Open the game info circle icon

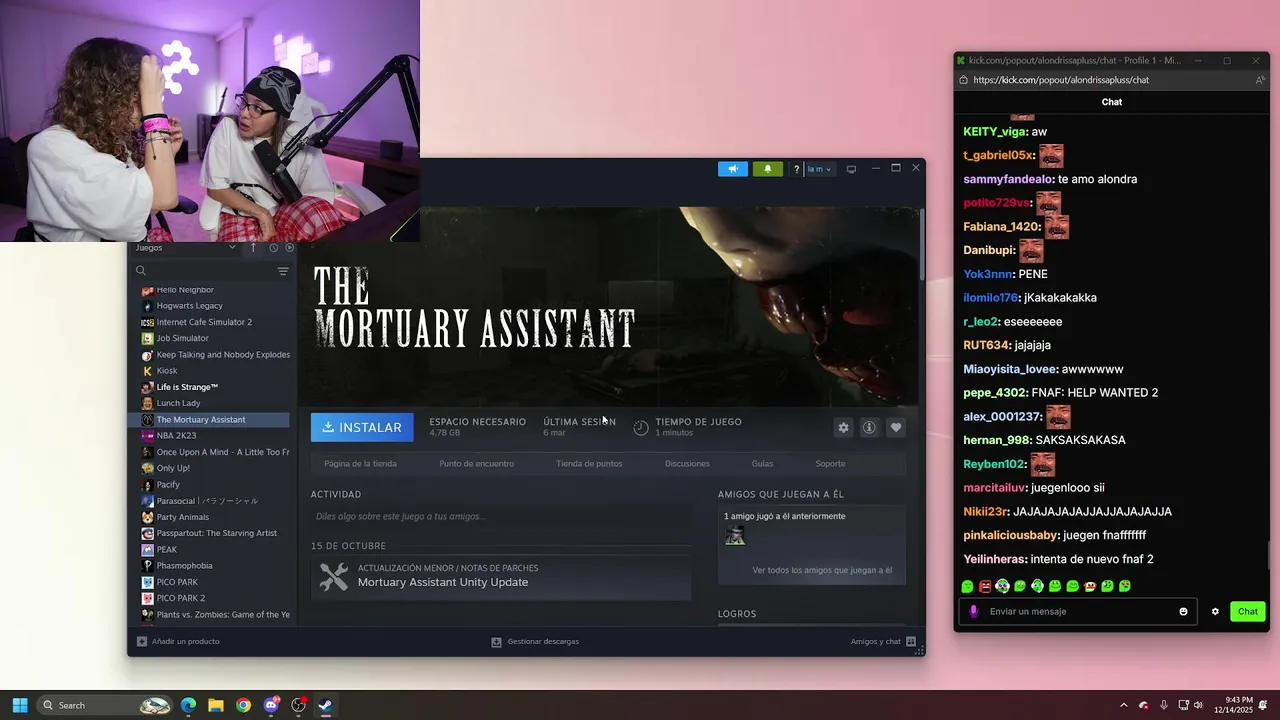(x=869, y=427)
